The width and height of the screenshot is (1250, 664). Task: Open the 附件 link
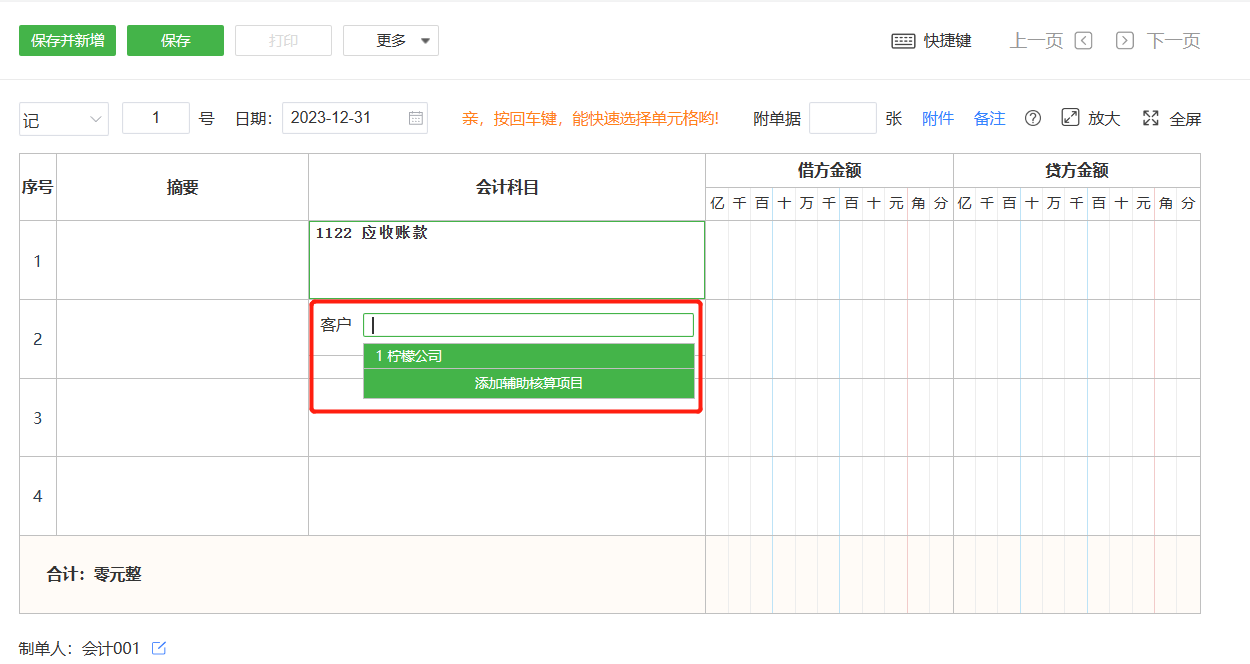click(938, 118)
